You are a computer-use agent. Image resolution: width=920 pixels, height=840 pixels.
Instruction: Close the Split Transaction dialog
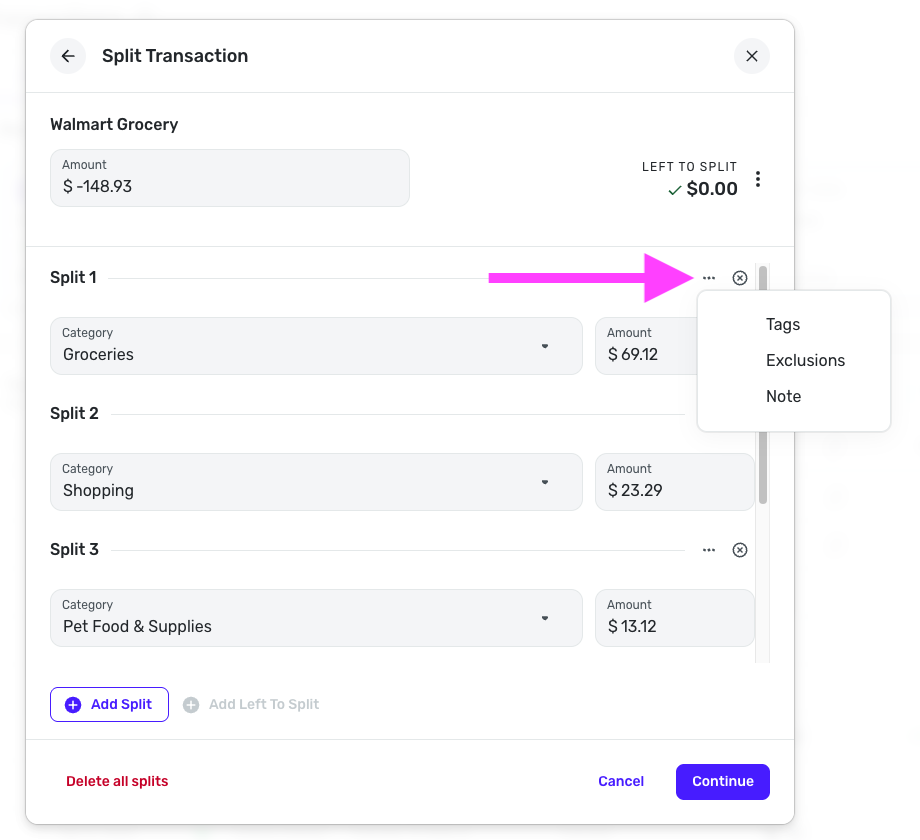(752, 56)
